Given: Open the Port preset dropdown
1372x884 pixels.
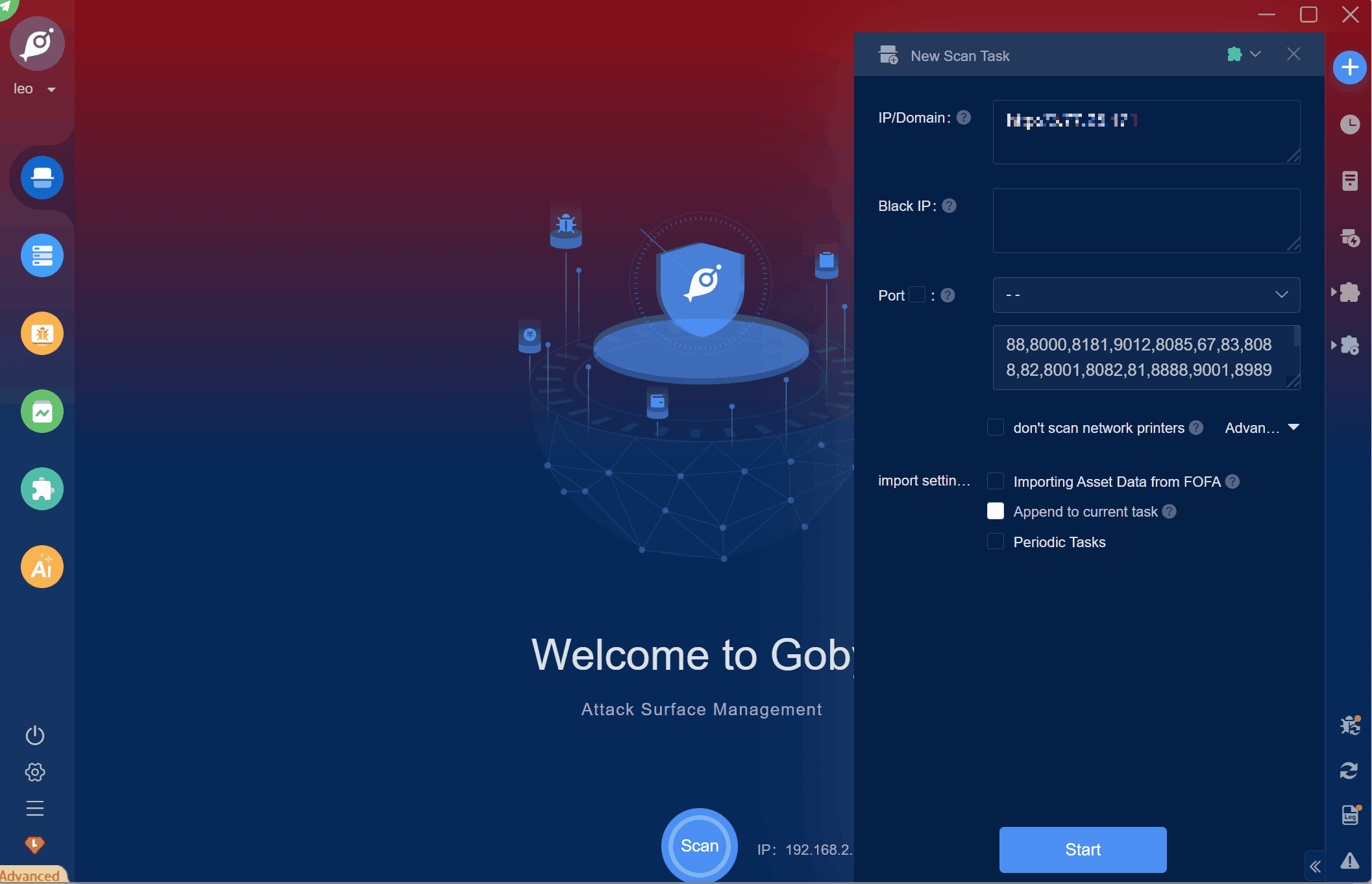Looking at the screenshot, I should pyautogui.click(x=1145, y=295).
